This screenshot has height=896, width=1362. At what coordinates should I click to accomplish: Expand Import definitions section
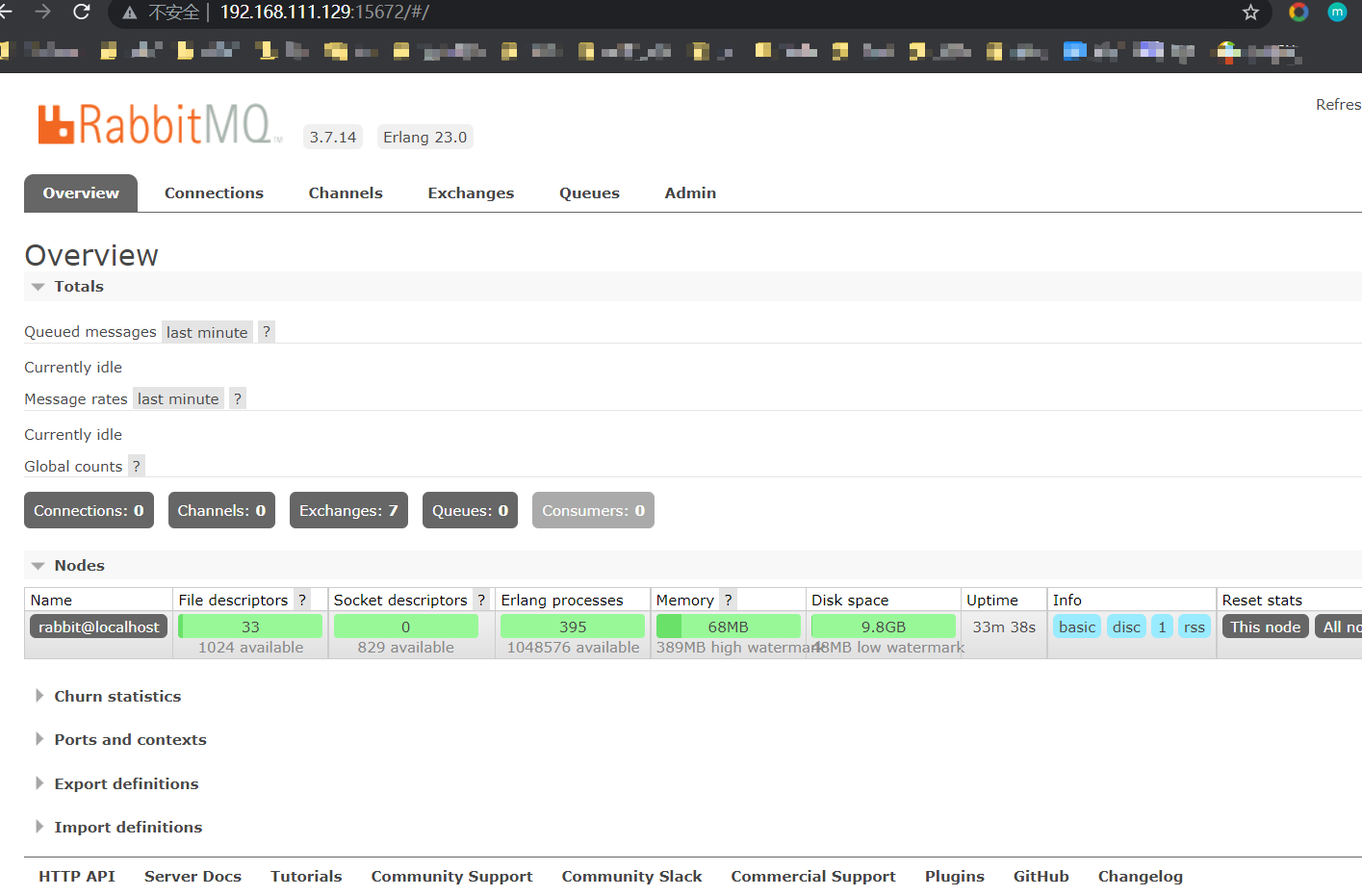[118, 827]
